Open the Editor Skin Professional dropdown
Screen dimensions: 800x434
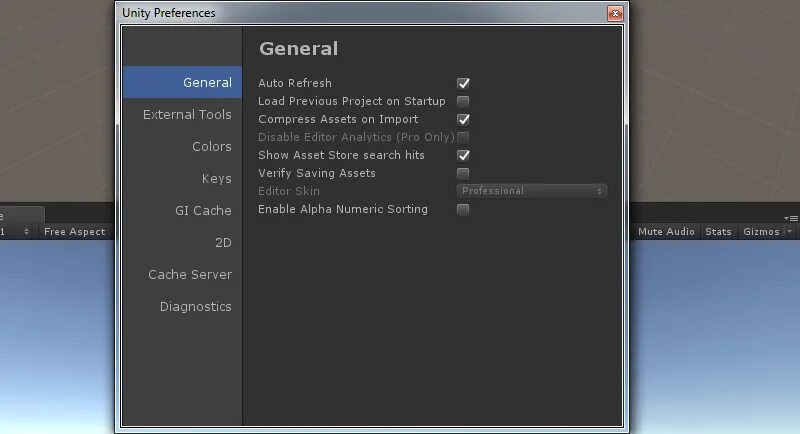[532, 191]
